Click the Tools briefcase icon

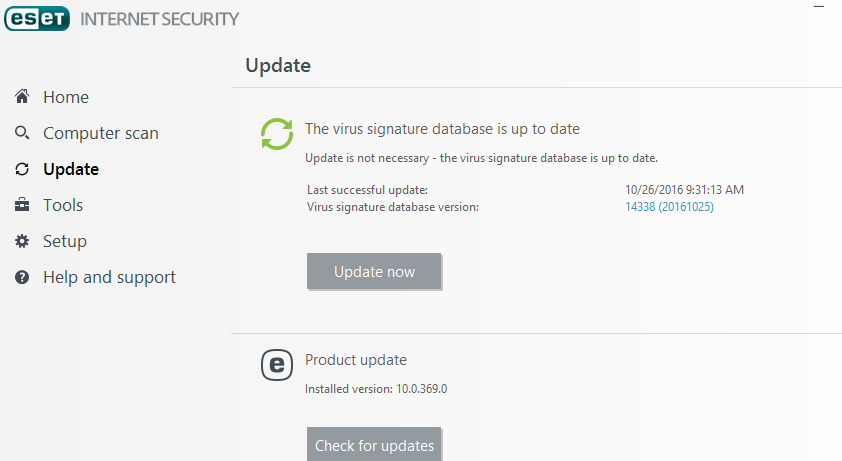(22, 205)
